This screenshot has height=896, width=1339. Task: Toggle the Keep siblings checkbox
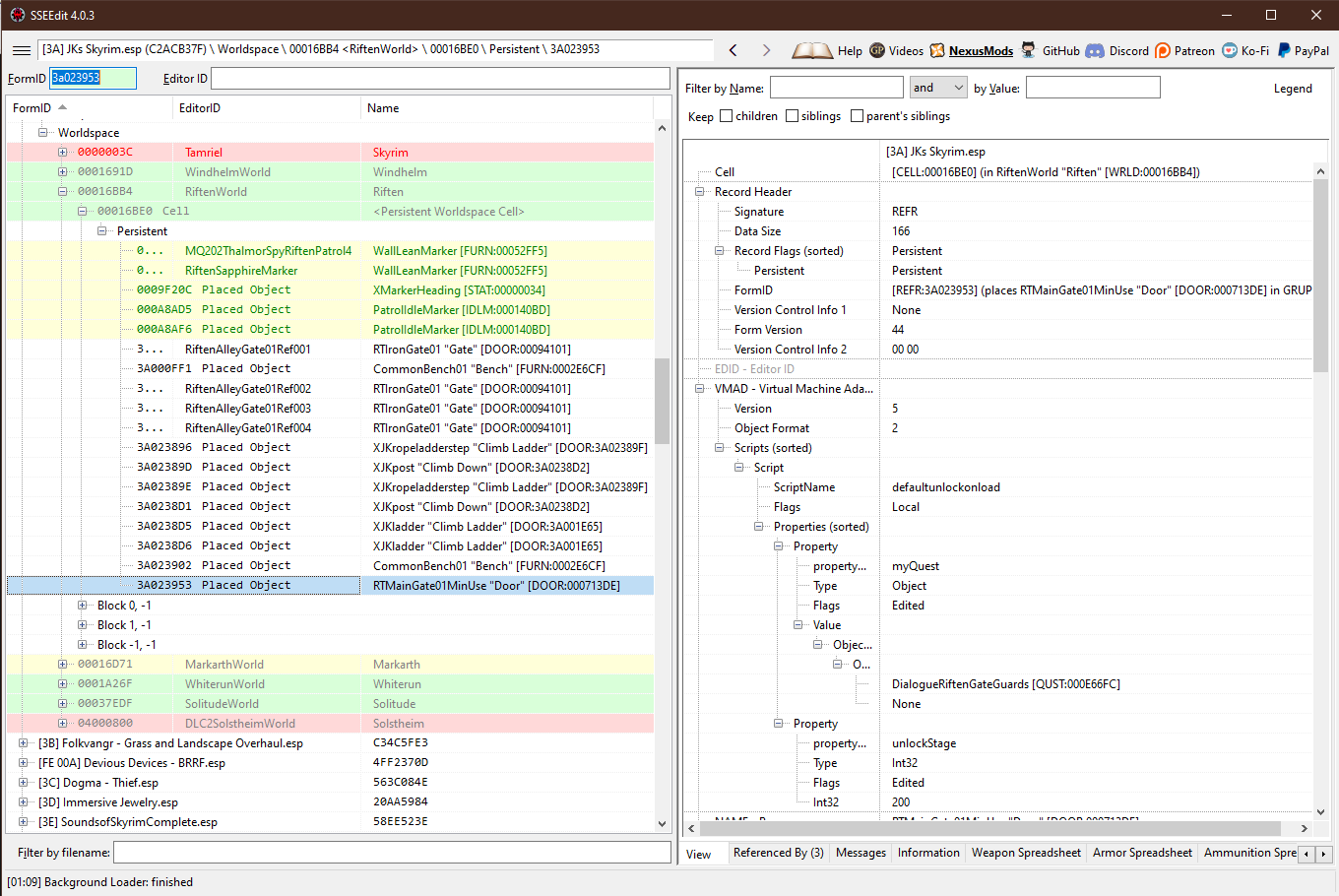point(792,116)
